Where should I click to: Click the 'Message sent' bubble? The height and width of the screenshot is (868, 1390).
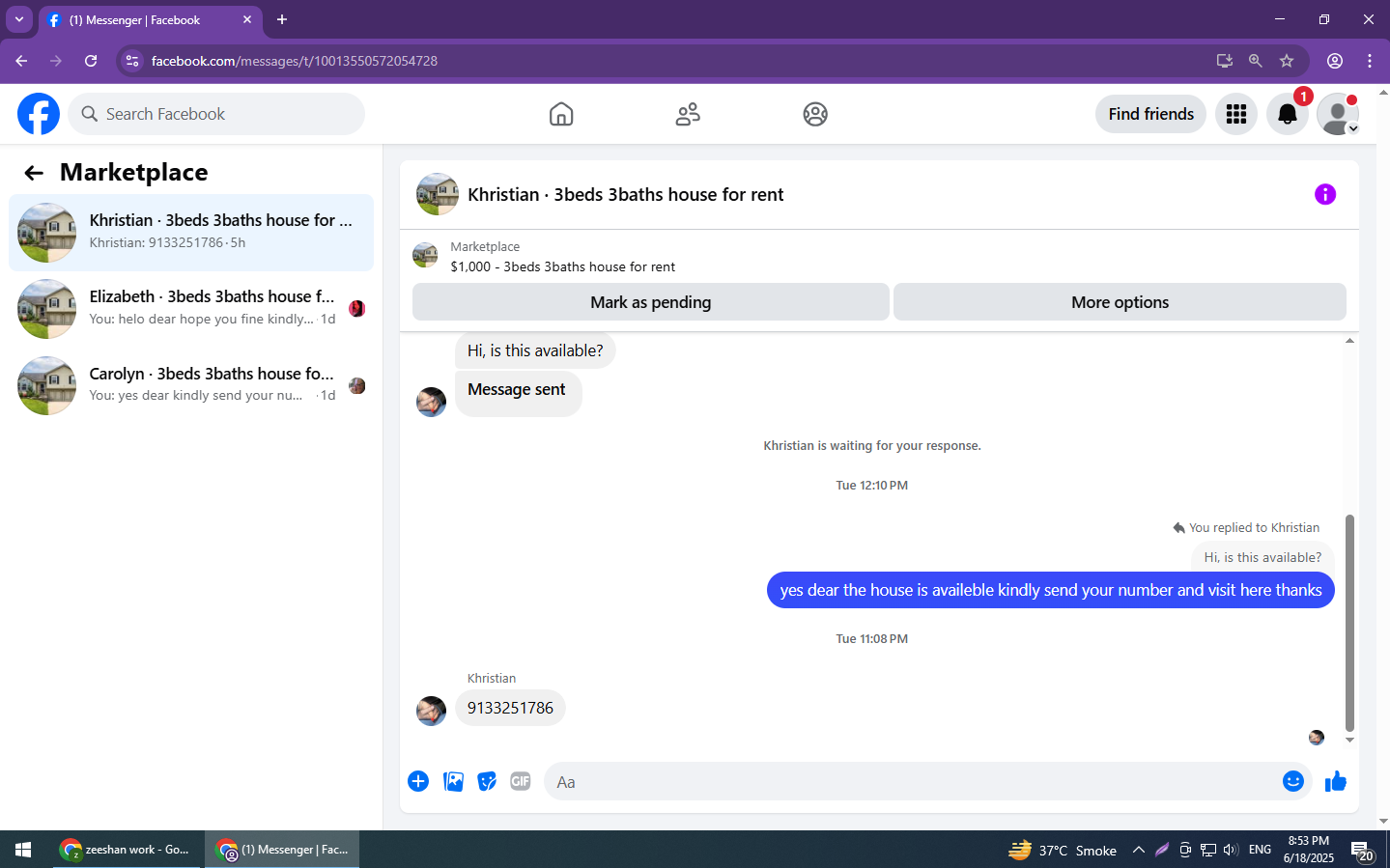(519, 393)
